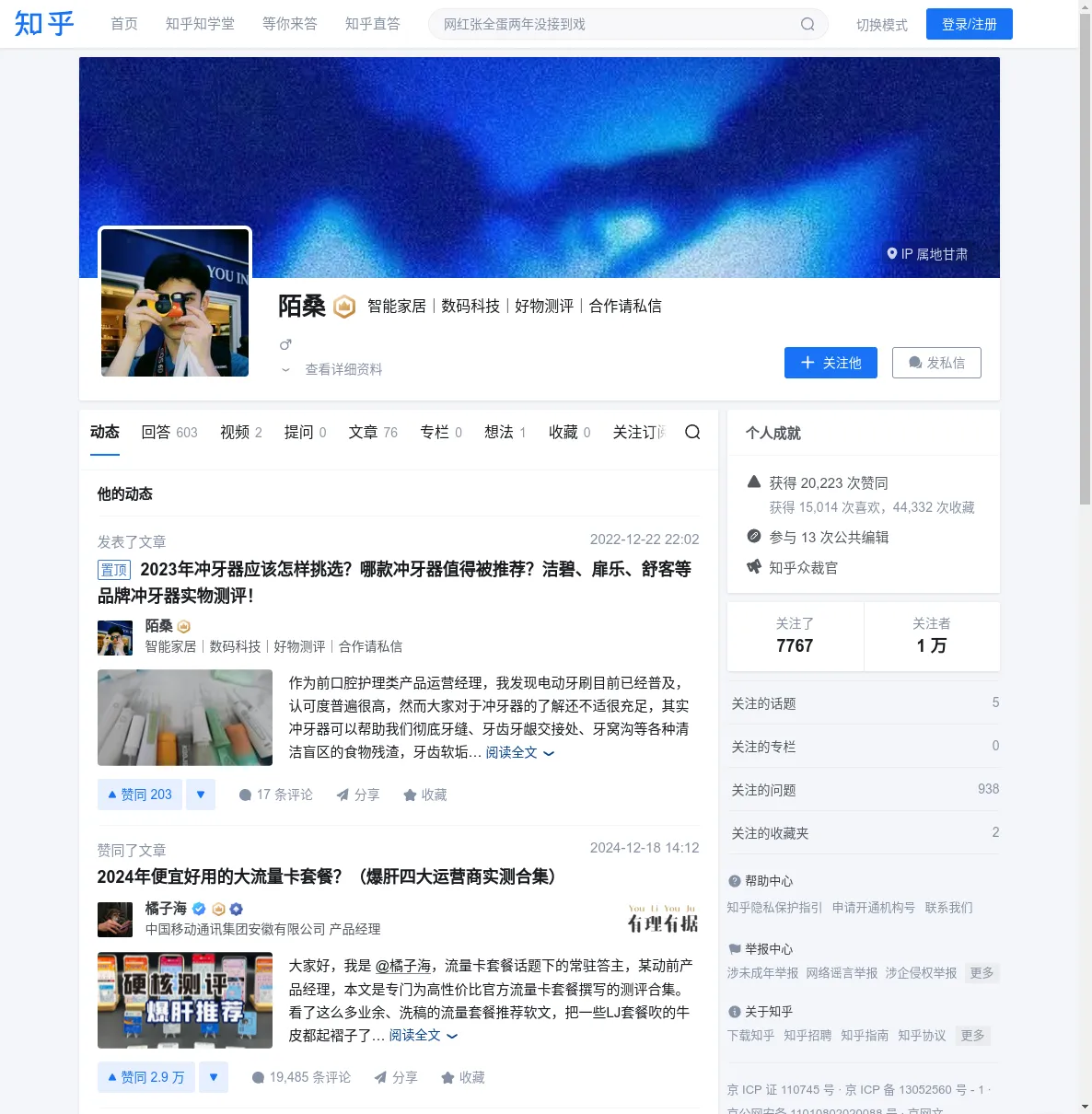View 关注了 7767 following list
The height and width of the screenshot is (1114, 1092).
(795, 636)
